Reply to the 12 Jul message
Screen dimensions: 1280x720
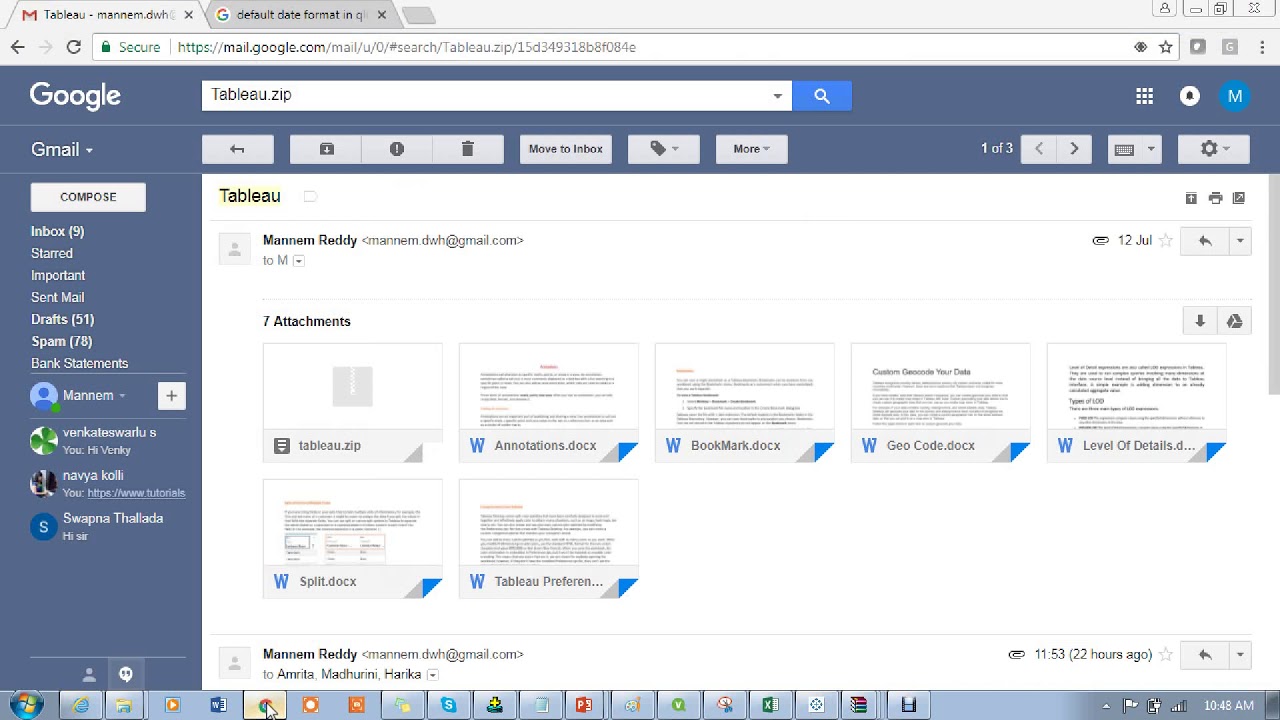pos(1205,241)
